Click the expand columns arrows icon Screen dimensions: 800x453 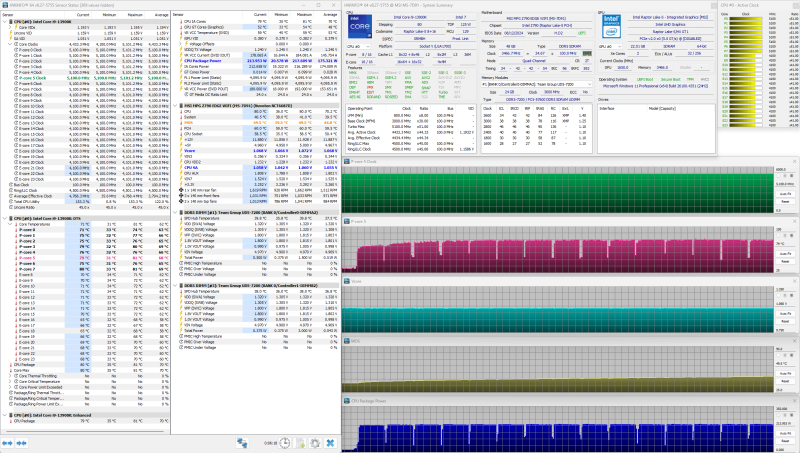coord(8,443)
